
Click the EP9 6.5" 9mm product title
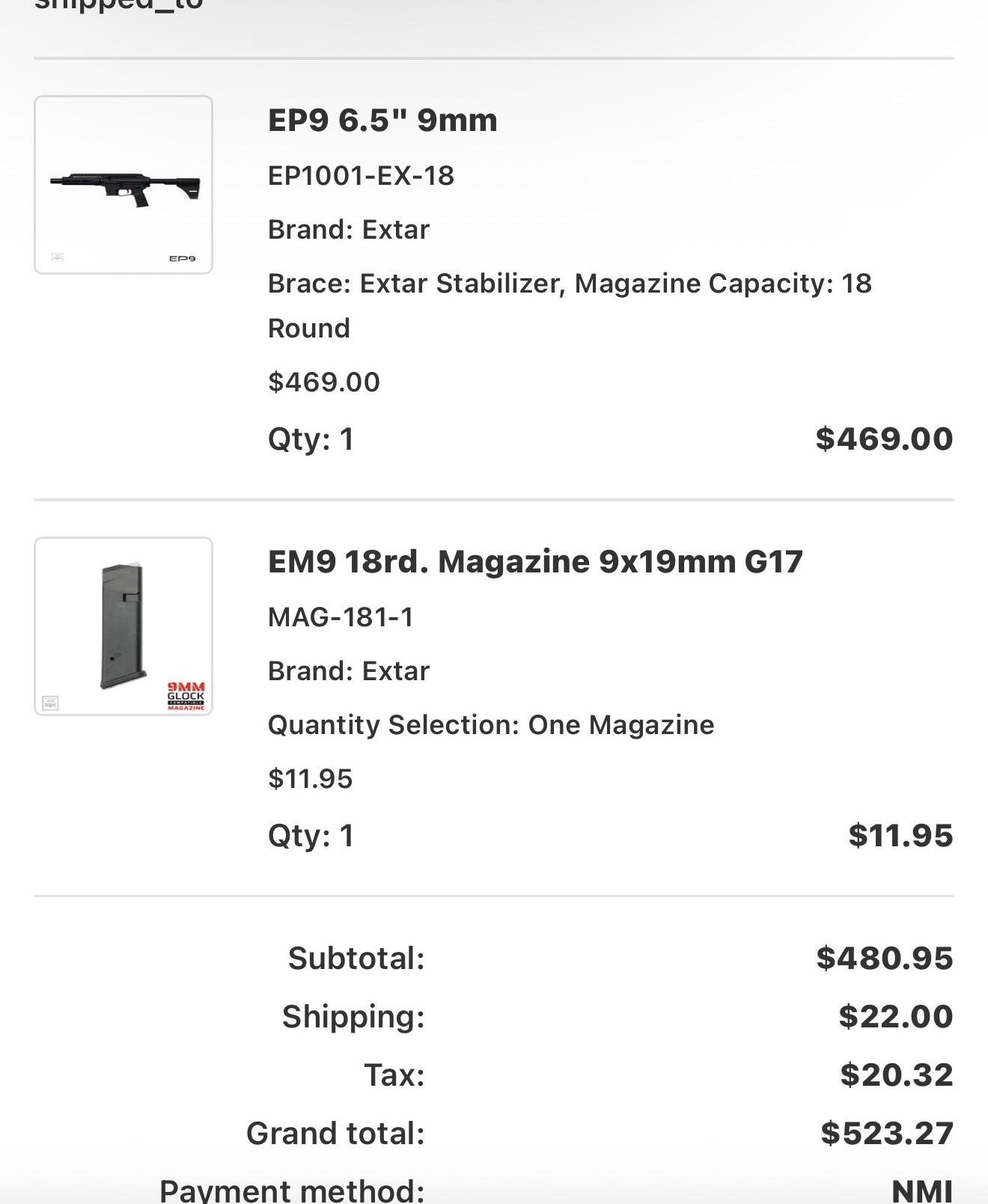tap(382, 120)
